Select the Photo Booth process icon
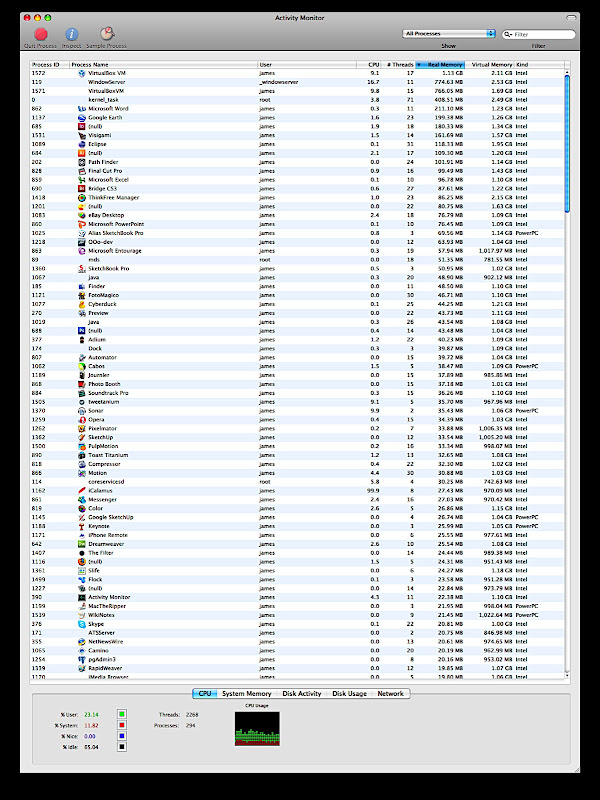This screenshot has height=800, width=600. click(x=82, y=384)
